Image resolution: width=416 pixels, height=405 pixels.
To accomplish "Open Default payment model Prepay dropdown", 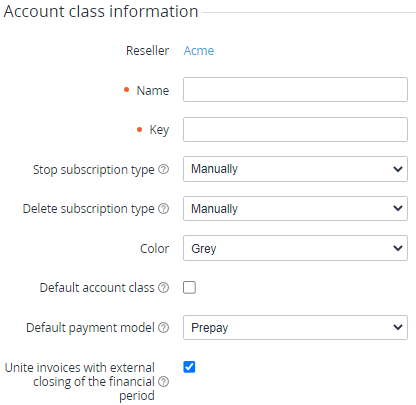I will (295, 327).
